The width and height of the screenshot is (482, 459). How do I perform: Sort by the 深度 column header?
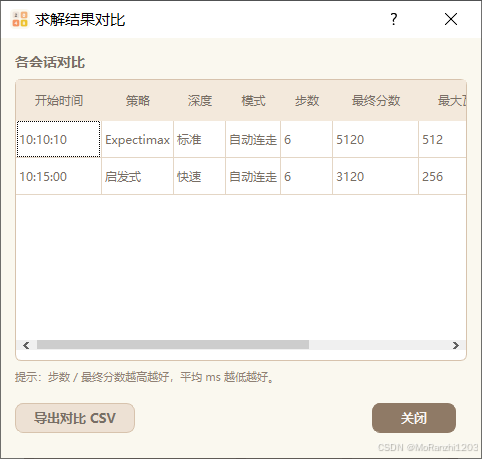[x=199, y=100]
